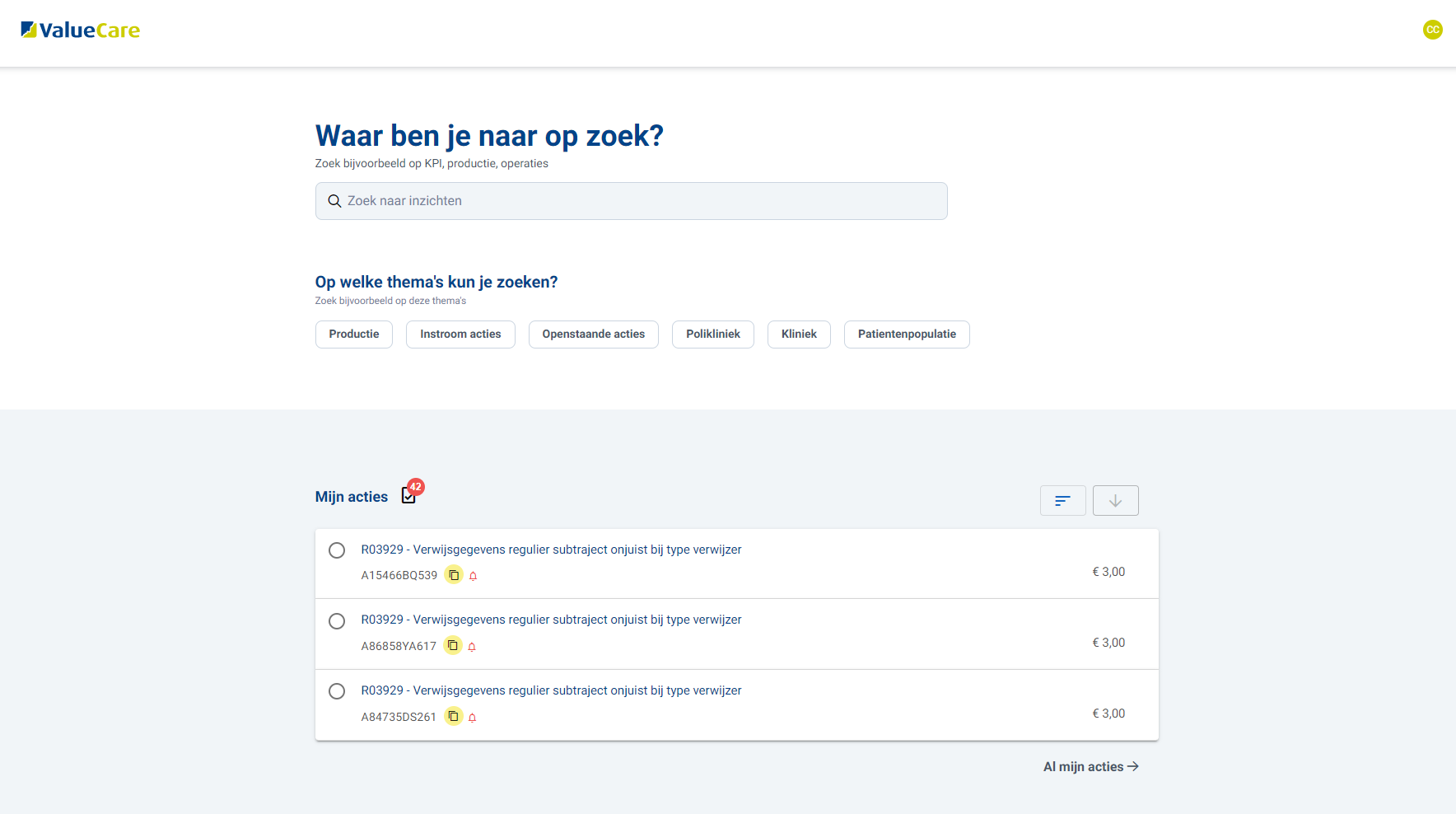Select the radio circle for action A15466BQ539
The height and width of the screenshot is (814, 1456).
pos(337,550)
